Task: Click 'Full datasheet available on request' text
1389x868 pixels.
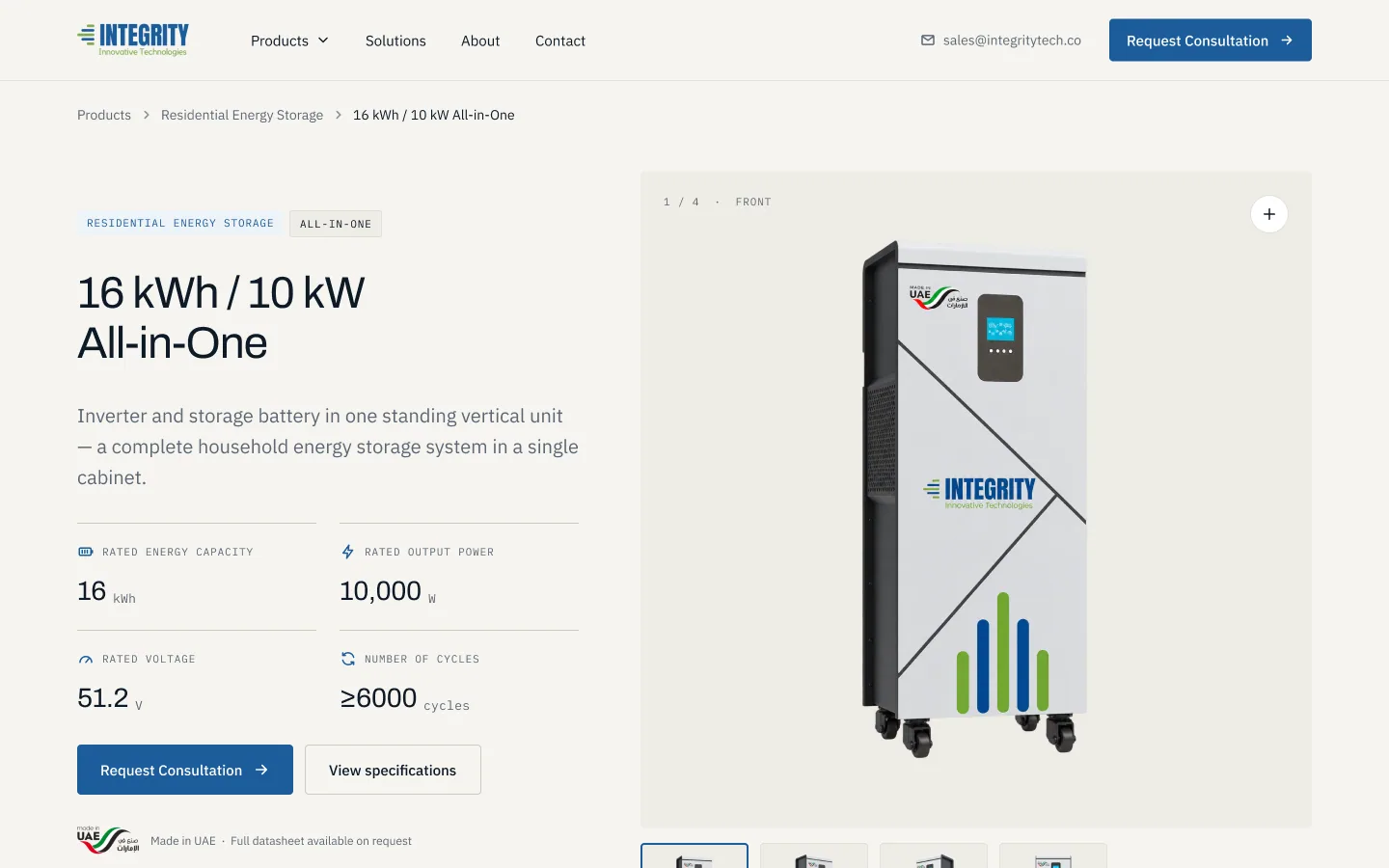Action: (321, 841)
